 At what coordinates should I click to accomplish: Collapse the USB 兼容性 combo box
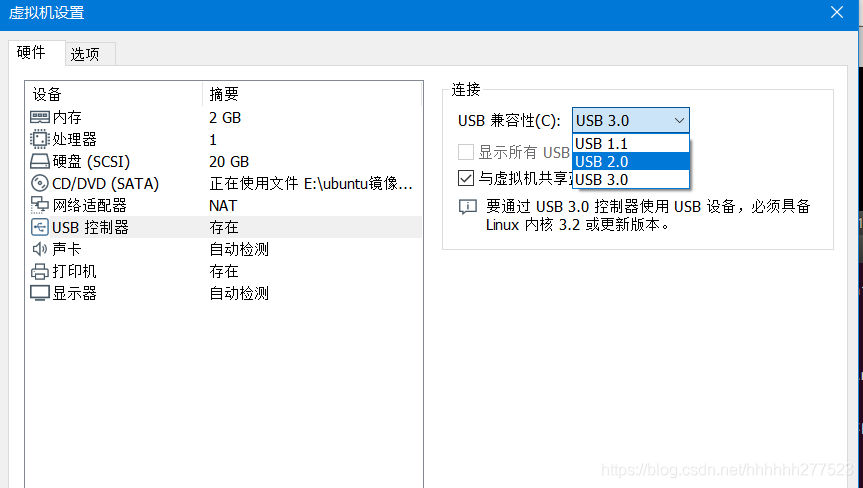tap(631, 120)
